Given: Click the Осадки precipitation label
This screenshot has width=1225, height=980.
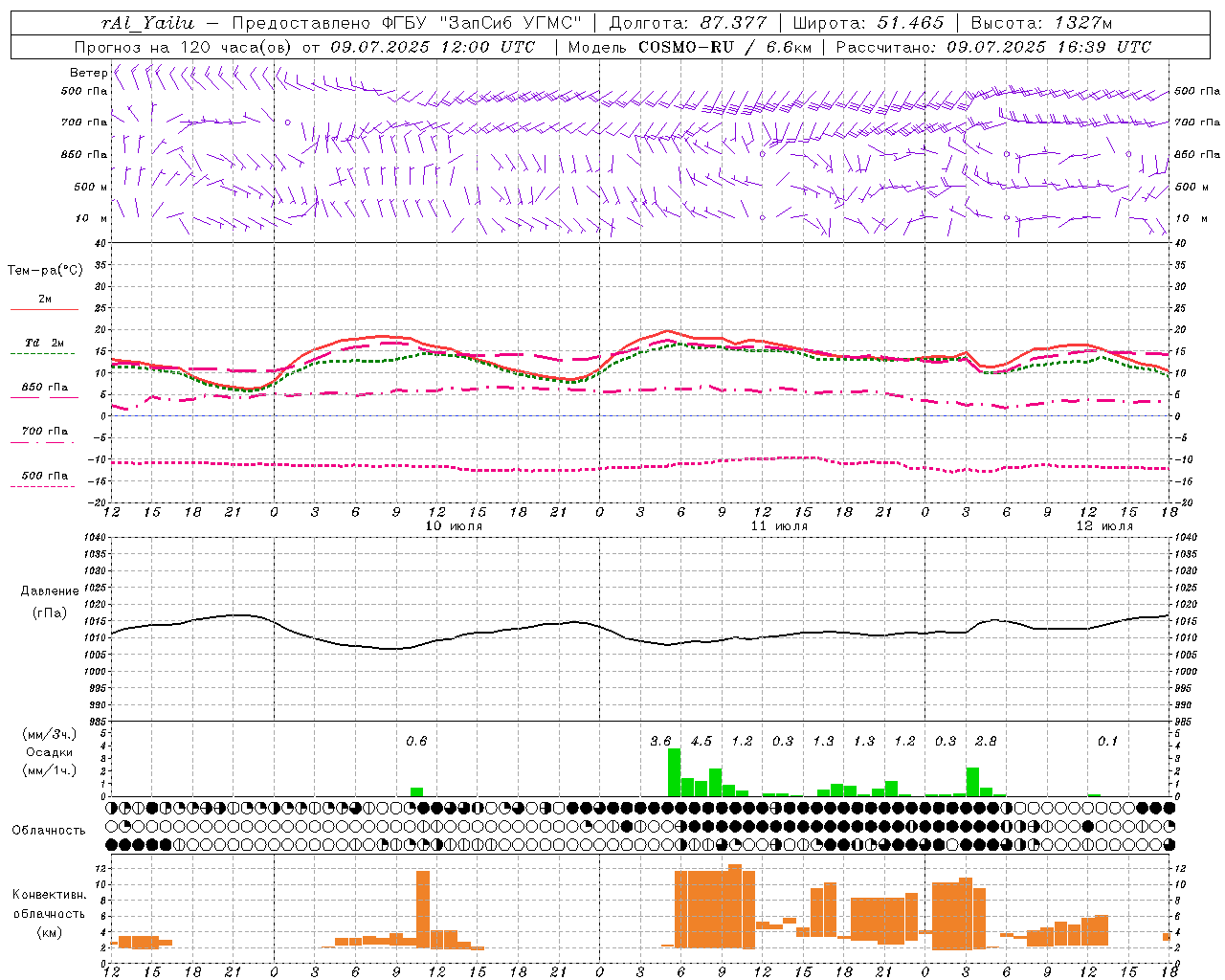Looking at the screenshot, I should pyautogui.click(x=49, y=752).
